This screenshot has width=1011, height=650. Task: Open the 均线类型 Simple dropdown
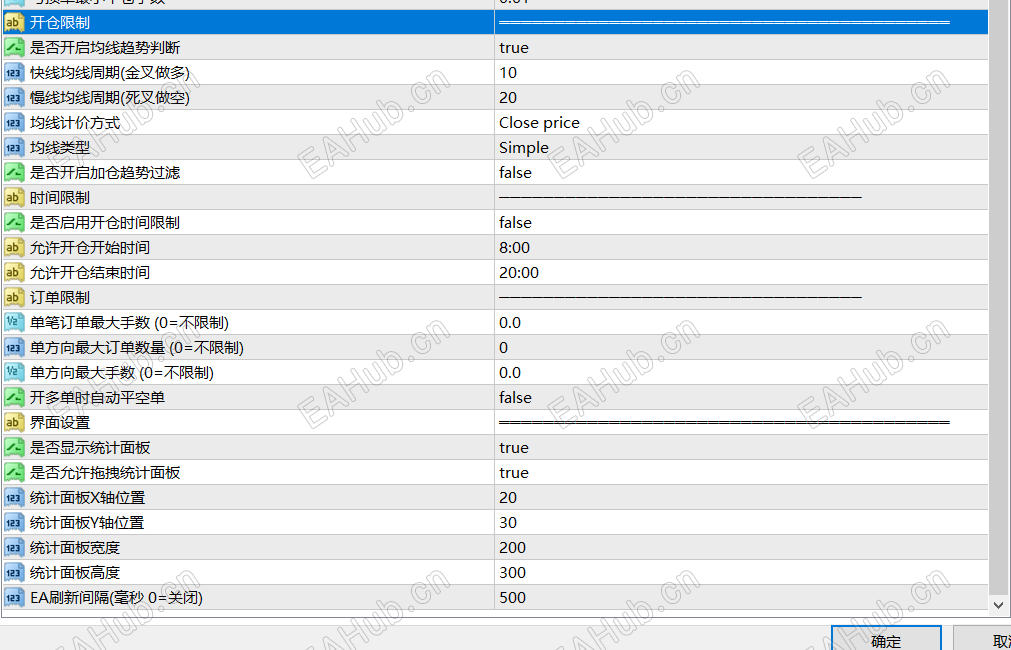pyautogui.click(x=741, y=148)
